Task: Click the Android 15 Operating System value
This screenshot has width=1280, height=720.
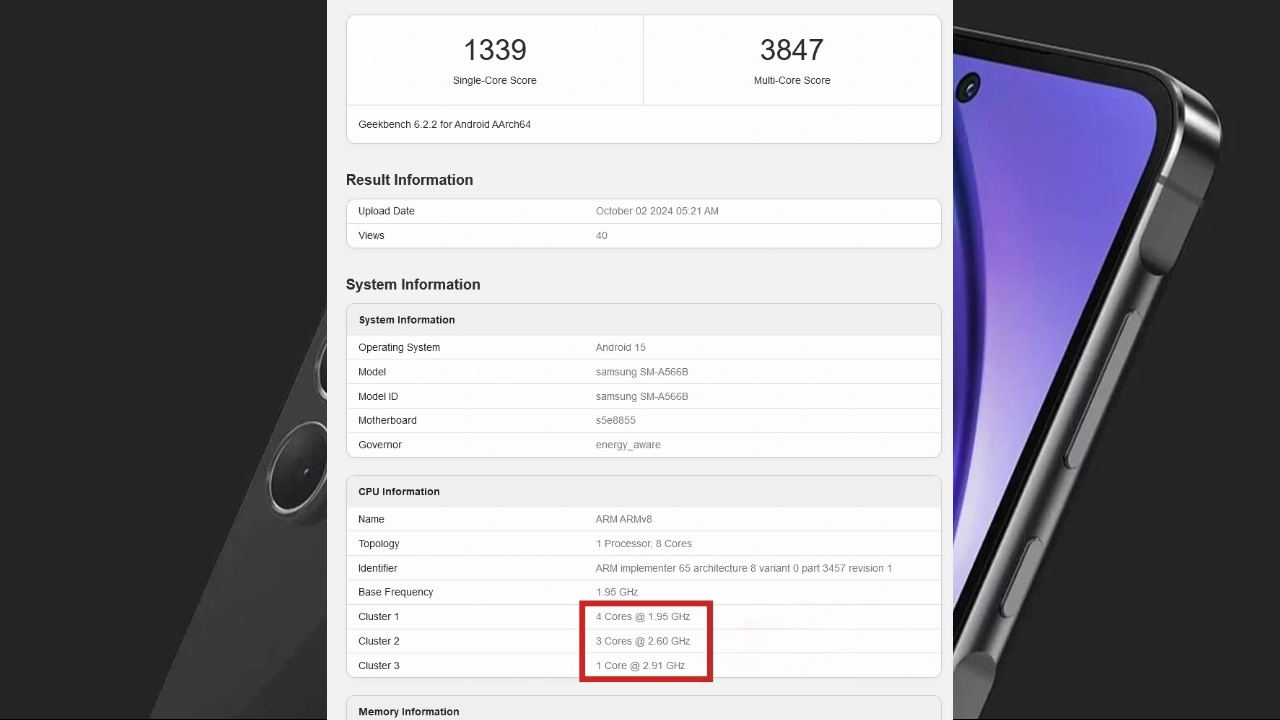Action: tap(619, 347)
